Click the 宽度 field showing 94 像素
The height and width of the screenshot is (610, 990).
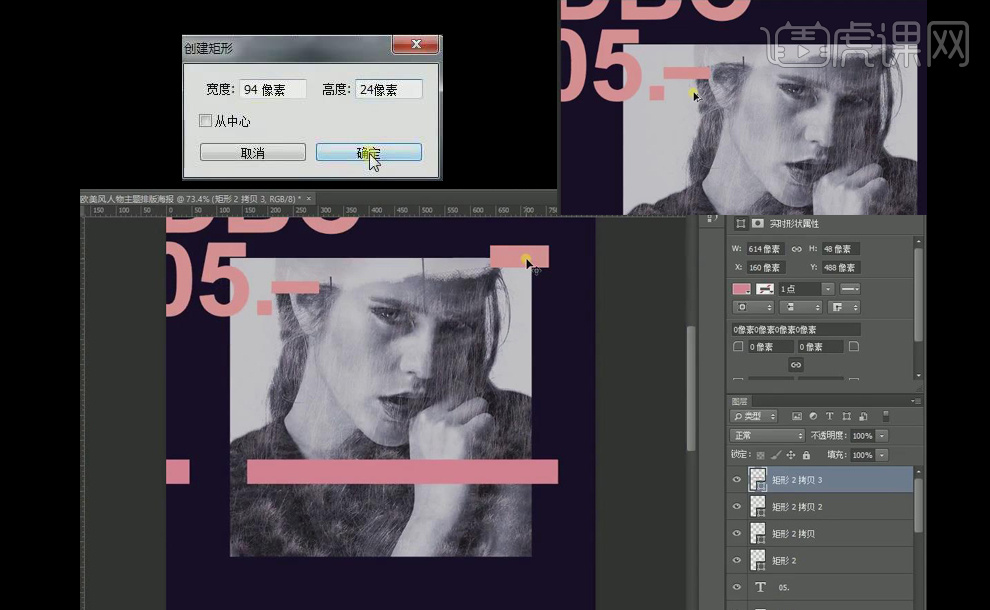(273, 89)
